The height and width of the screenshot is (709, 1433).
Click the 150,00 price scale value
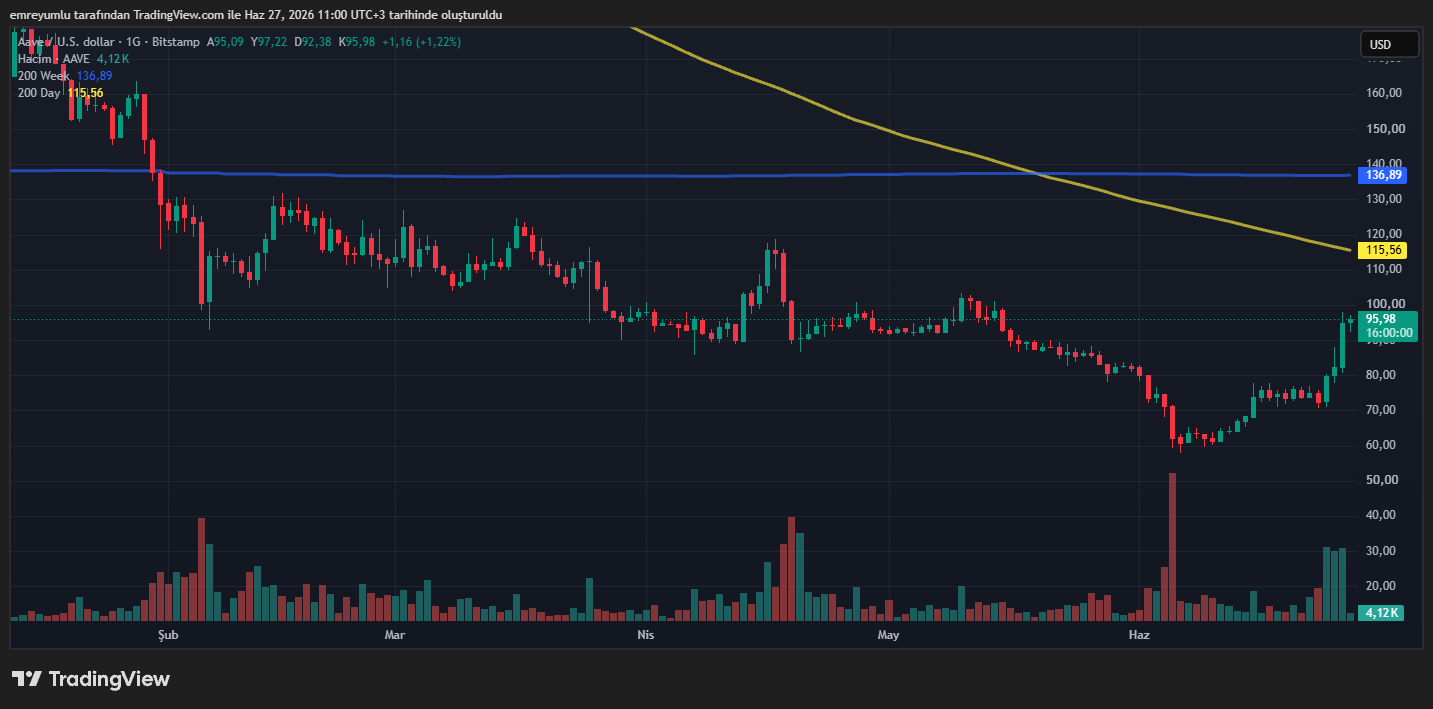click(x=1383, y=129)
